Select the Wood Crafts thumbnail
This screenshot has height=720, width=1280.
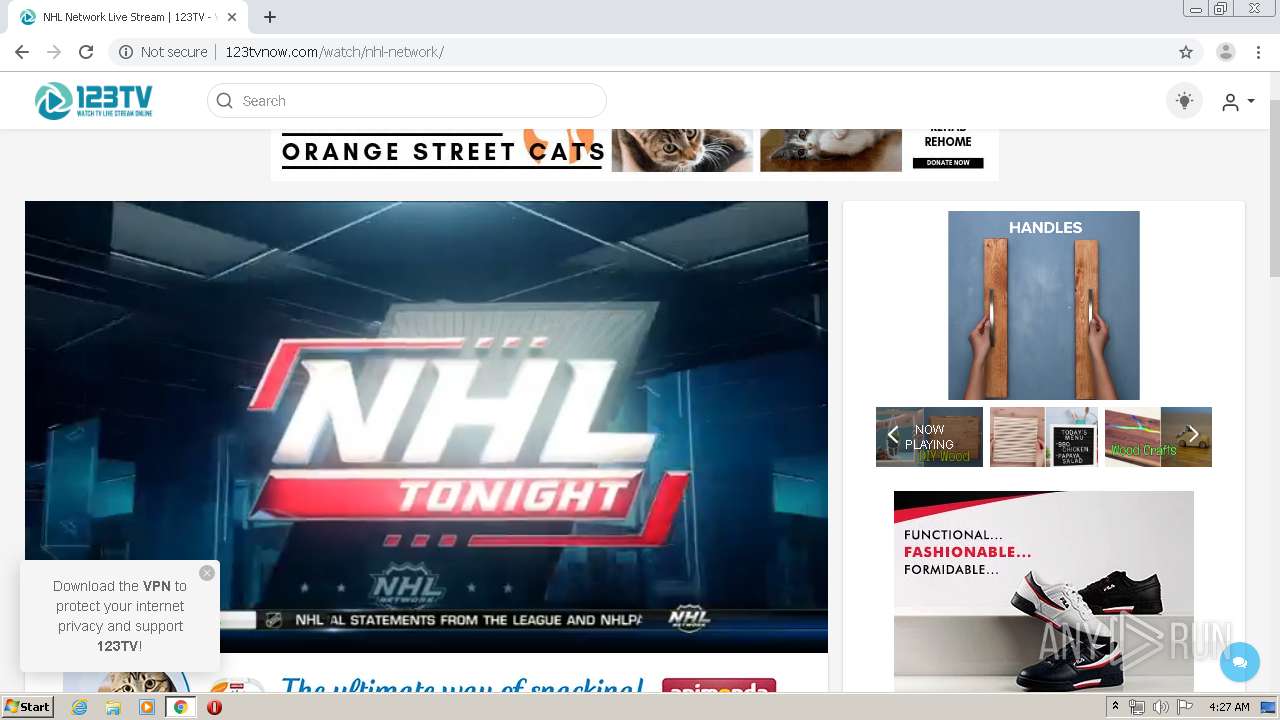point(1158,437)
